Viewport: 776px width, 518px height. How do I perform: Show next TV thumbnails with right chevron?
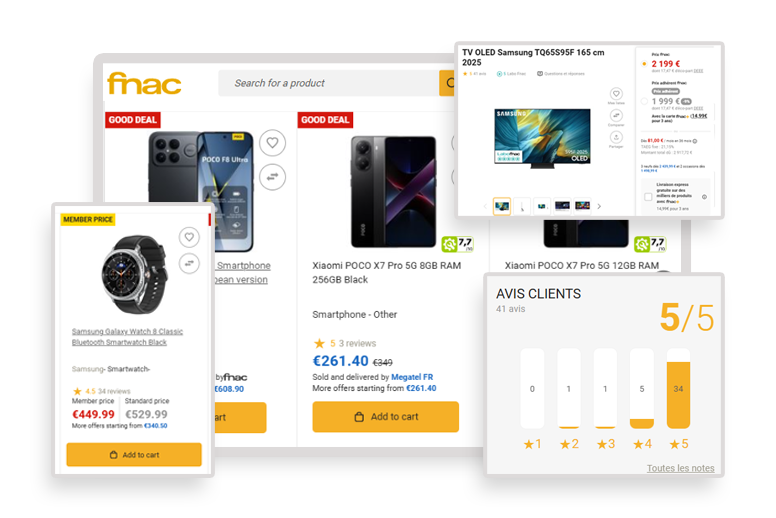coord(599,206)
